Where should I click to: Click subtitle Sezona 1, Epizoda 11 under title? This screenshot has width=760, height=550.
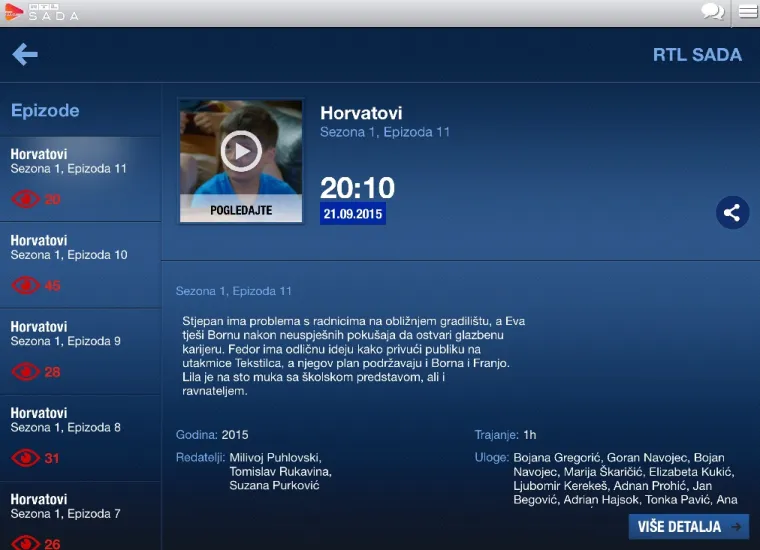[x=385, y=132]
